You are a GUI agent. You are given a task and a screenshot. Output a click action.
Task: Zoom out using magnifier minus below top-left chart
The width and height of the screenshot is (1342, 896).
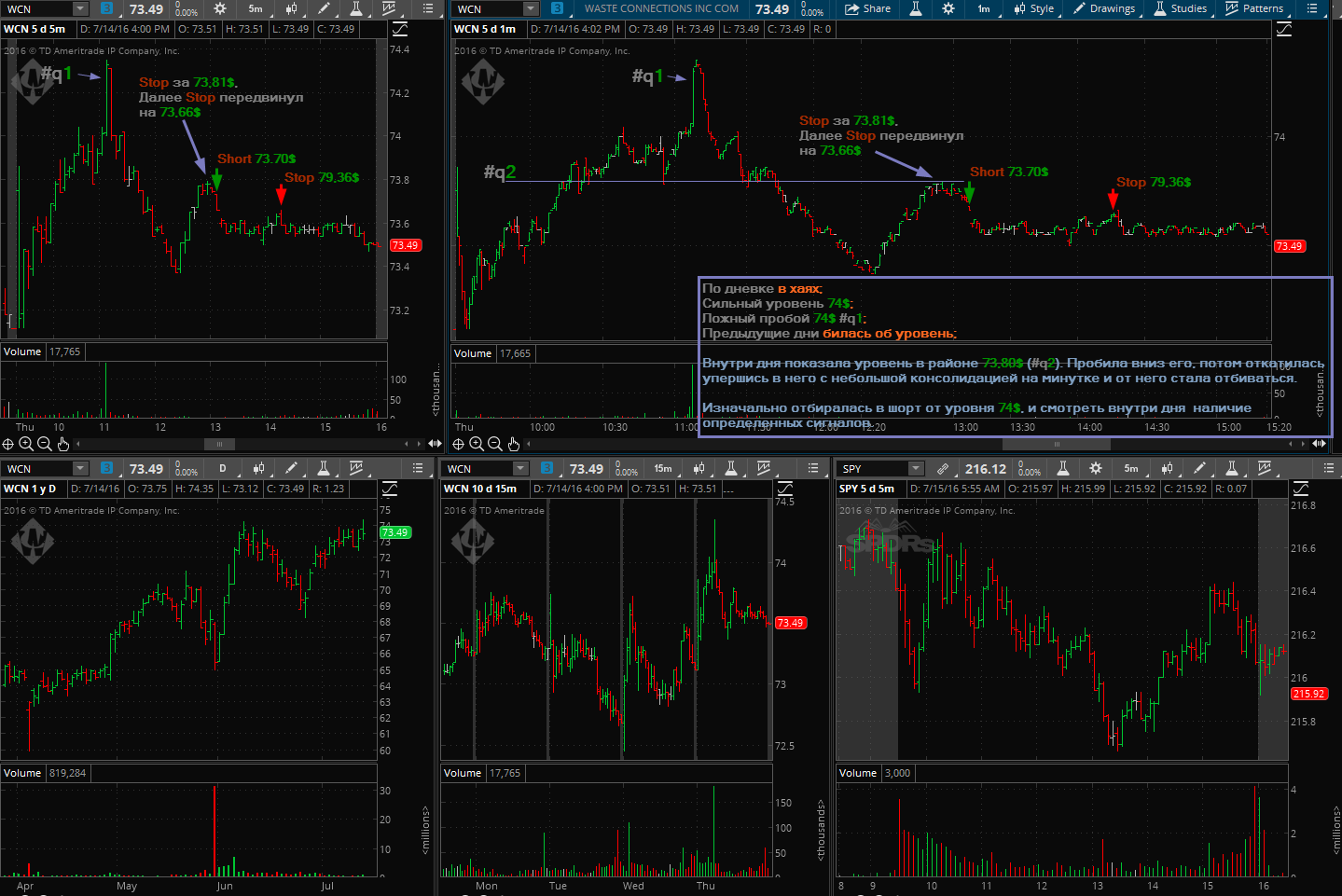point(45,444)
